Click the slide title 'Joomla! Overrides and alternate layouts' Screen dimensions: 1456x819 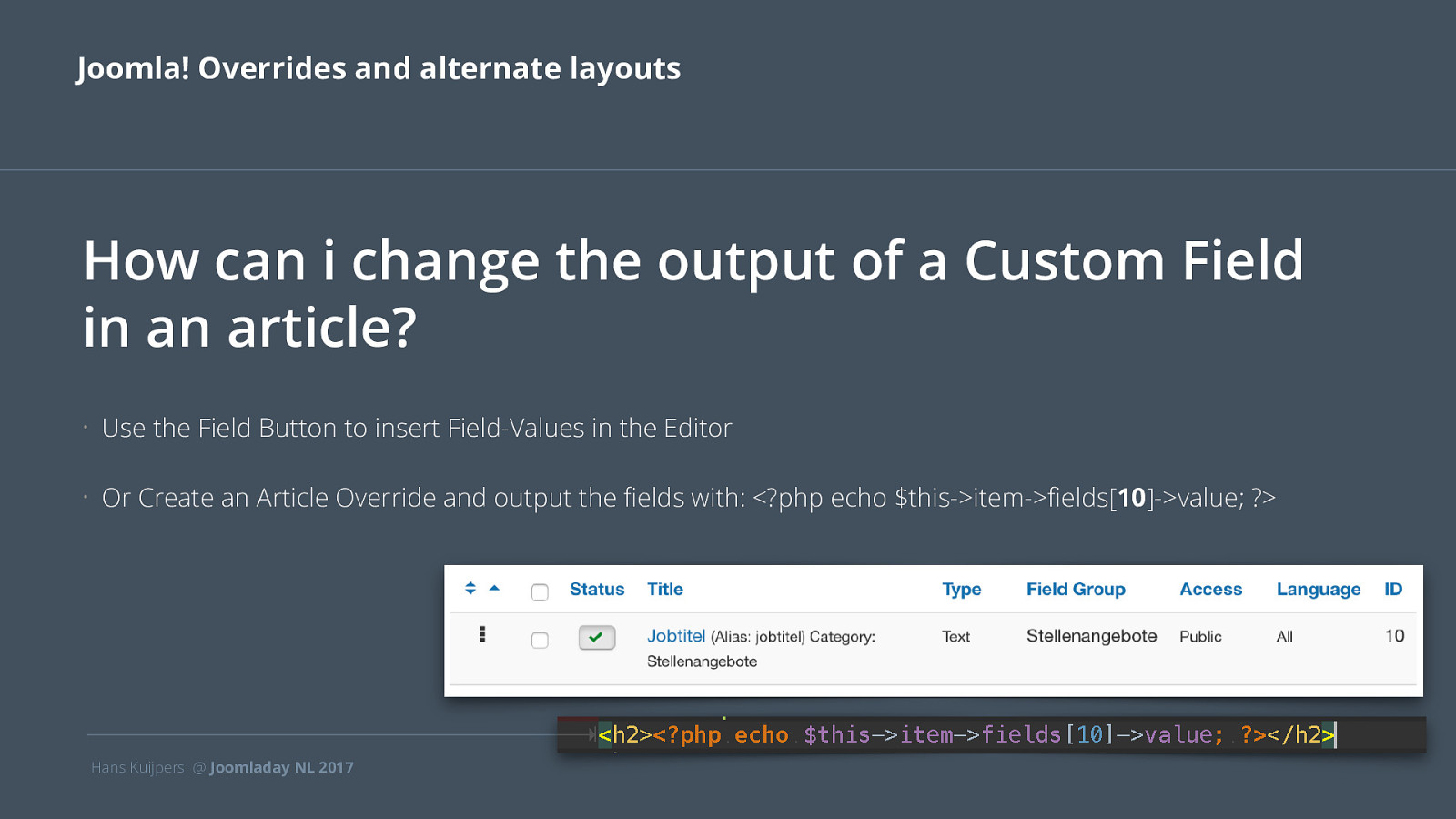pyautogui.click(x=379, y=68)
